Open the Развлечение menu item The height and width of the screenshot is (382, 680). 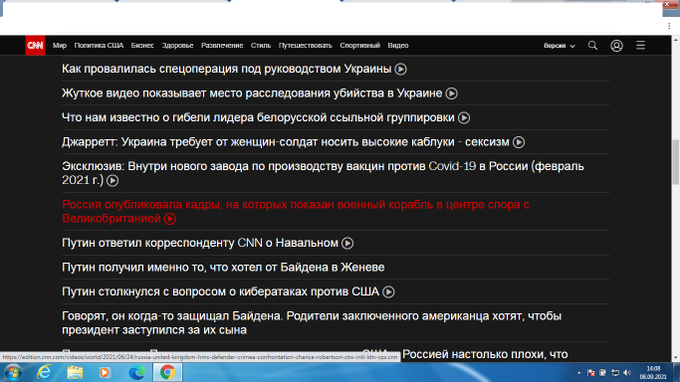[x=222, y=46]
